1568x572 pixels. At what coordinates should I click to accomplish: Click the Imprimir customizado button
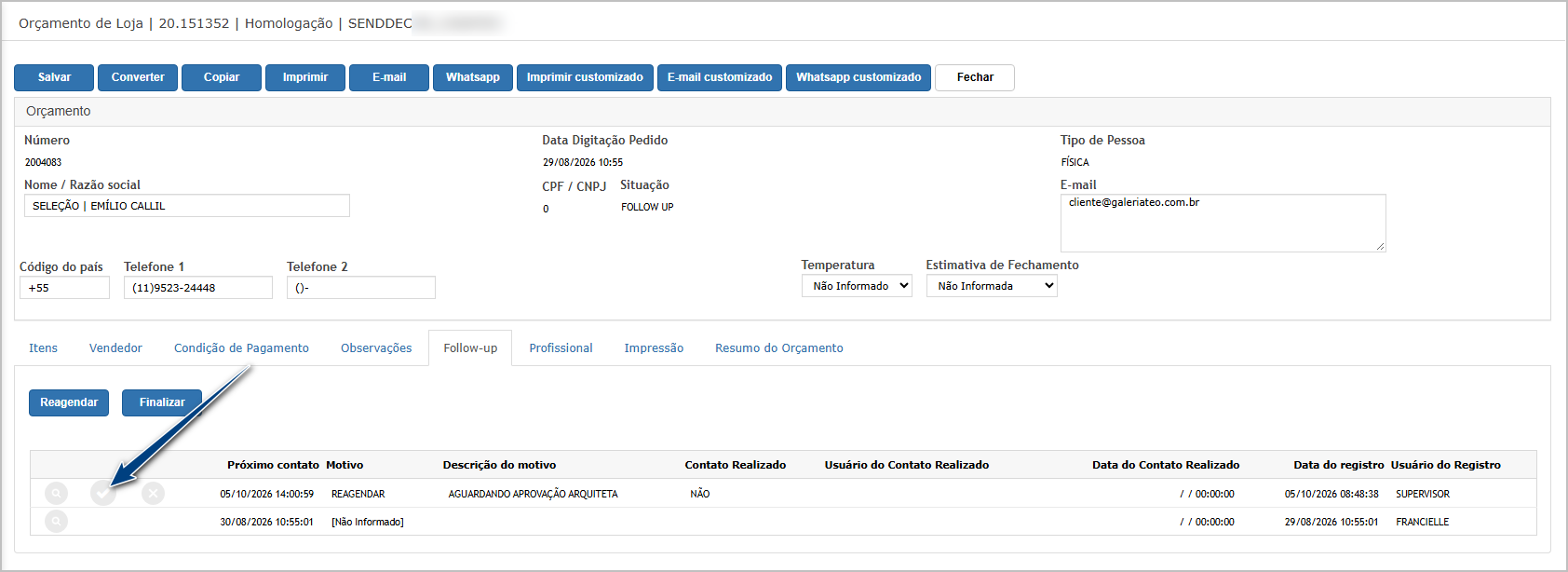585,77
